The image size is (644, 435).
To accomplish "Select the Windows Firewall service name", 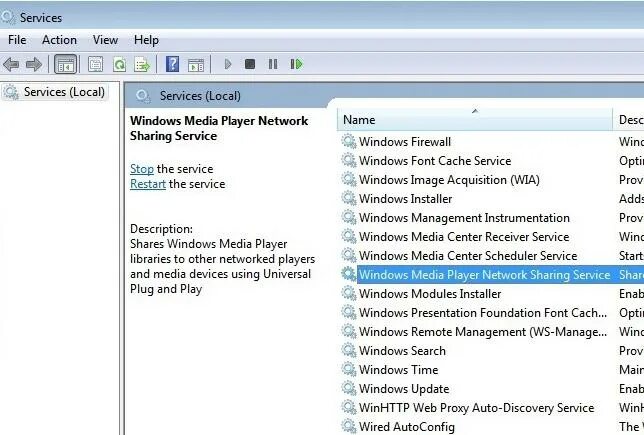I will [x=405, y=142].
